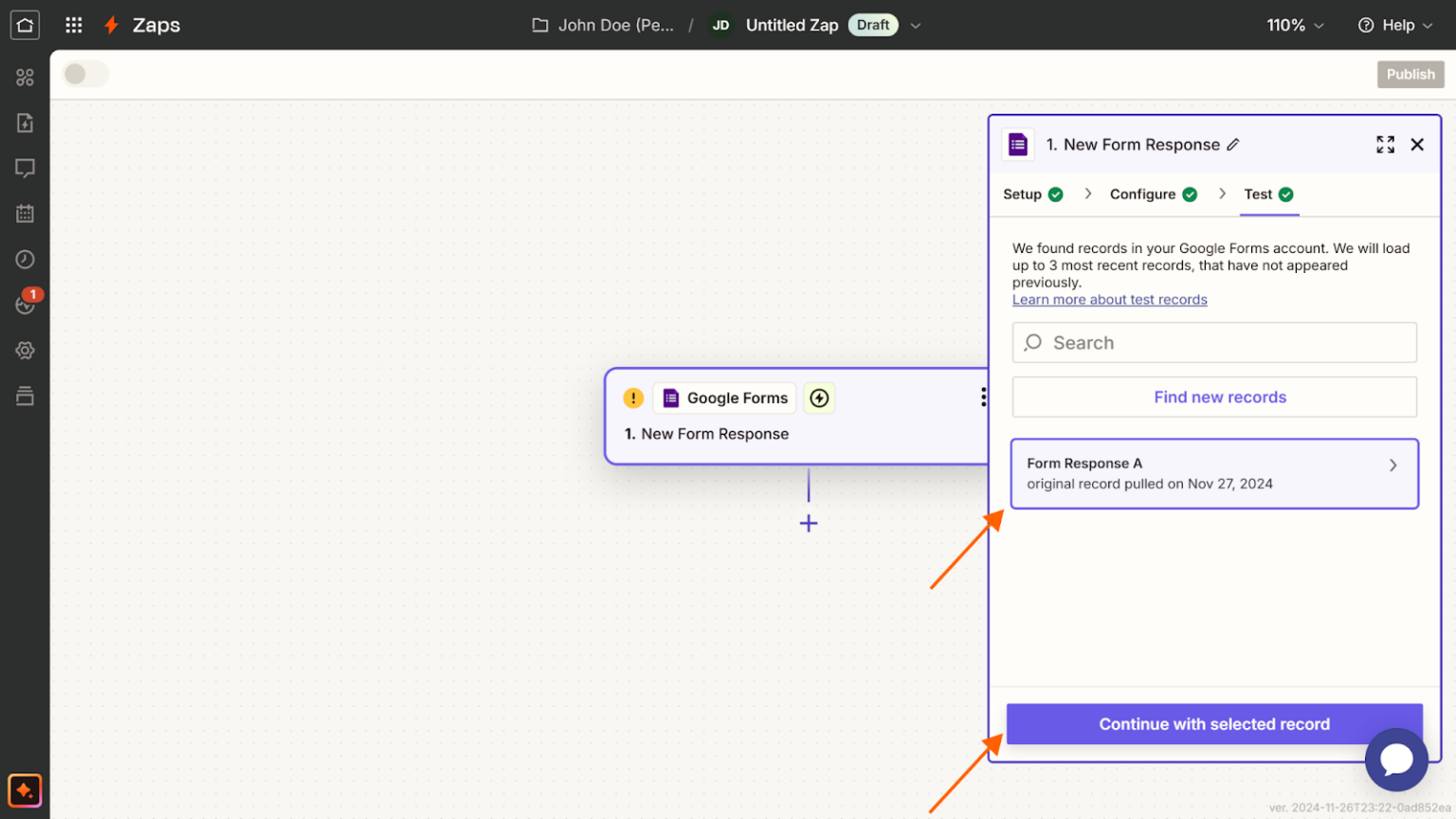
Task: Click the Continue with selected record button
Action: pyautogui.click(x=1213, y=723)
